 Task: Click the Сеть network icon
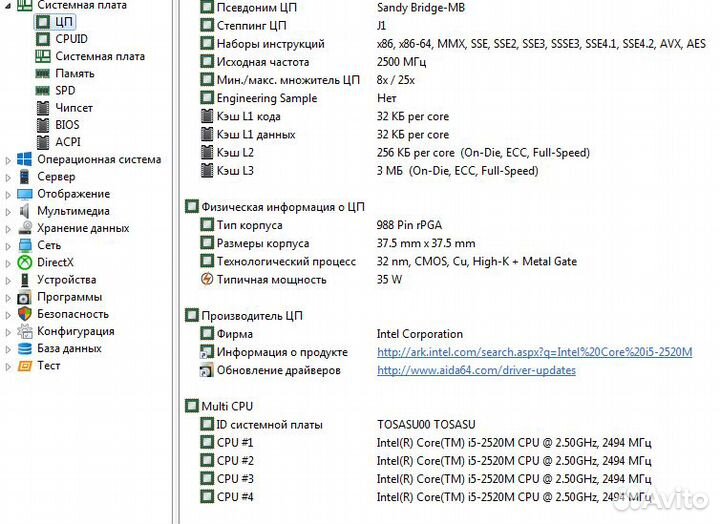(x=24, y=245)
